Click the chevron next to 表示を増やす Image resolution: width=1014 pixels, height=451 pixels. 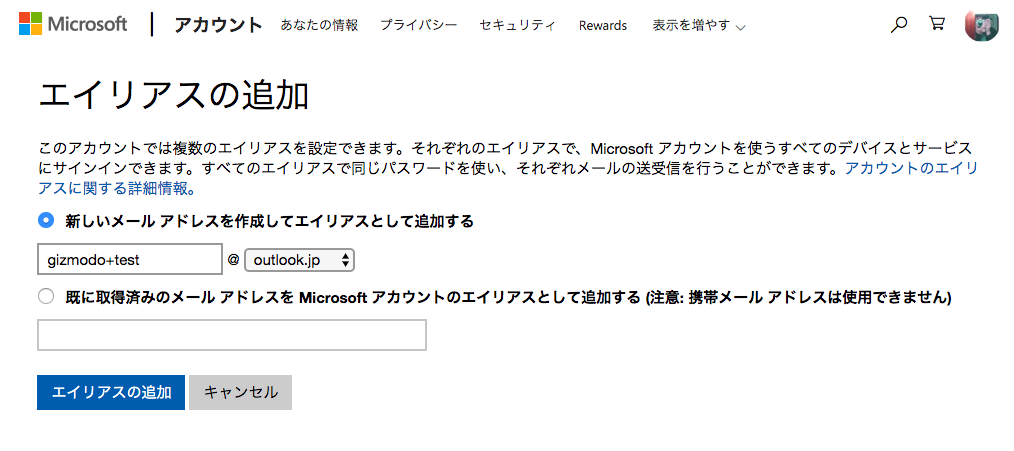coord(740,28)
